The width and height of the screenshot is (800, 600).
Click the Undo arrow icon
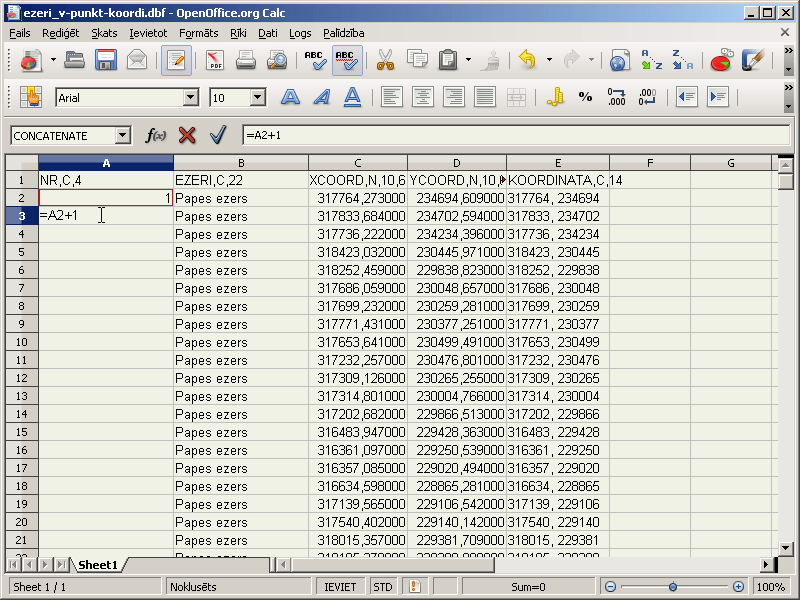pyautogui.click(x=528, y=60)
